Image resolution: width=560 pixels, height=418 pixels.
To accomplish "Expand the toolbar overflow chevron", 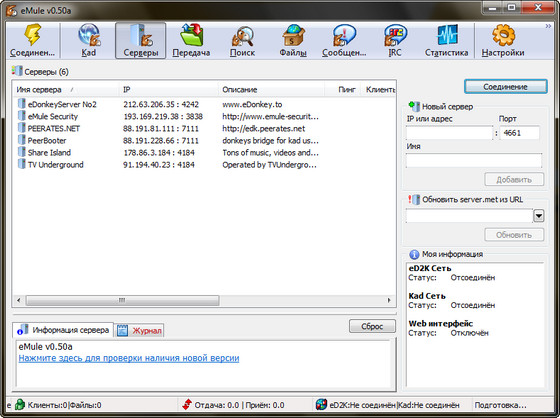I will [548, 26].
